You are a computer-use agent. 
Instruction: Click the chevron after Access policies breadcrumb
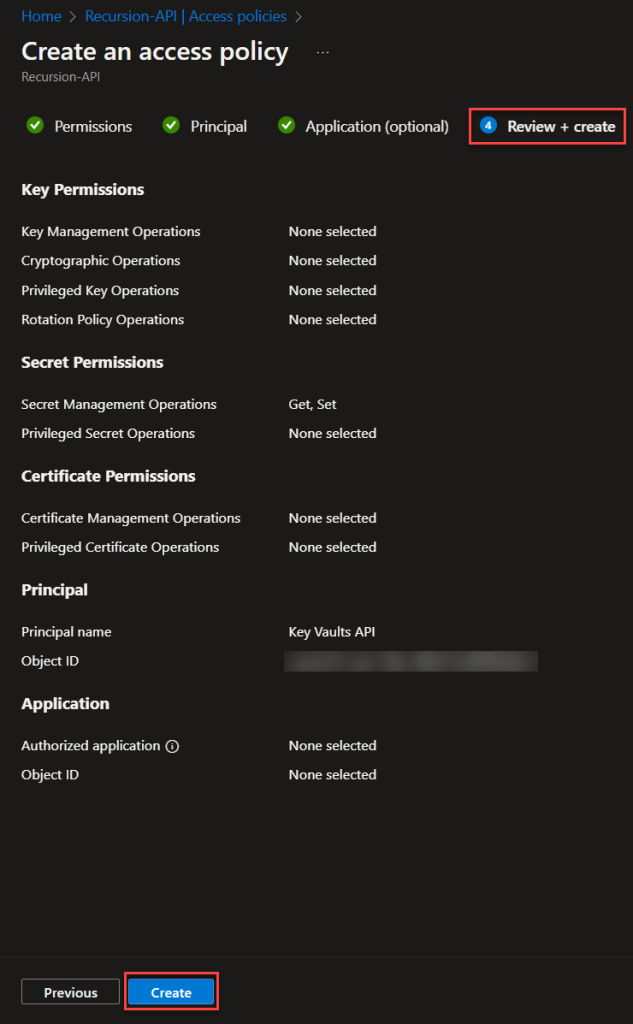pyautogui.click(x=299, y=16)
